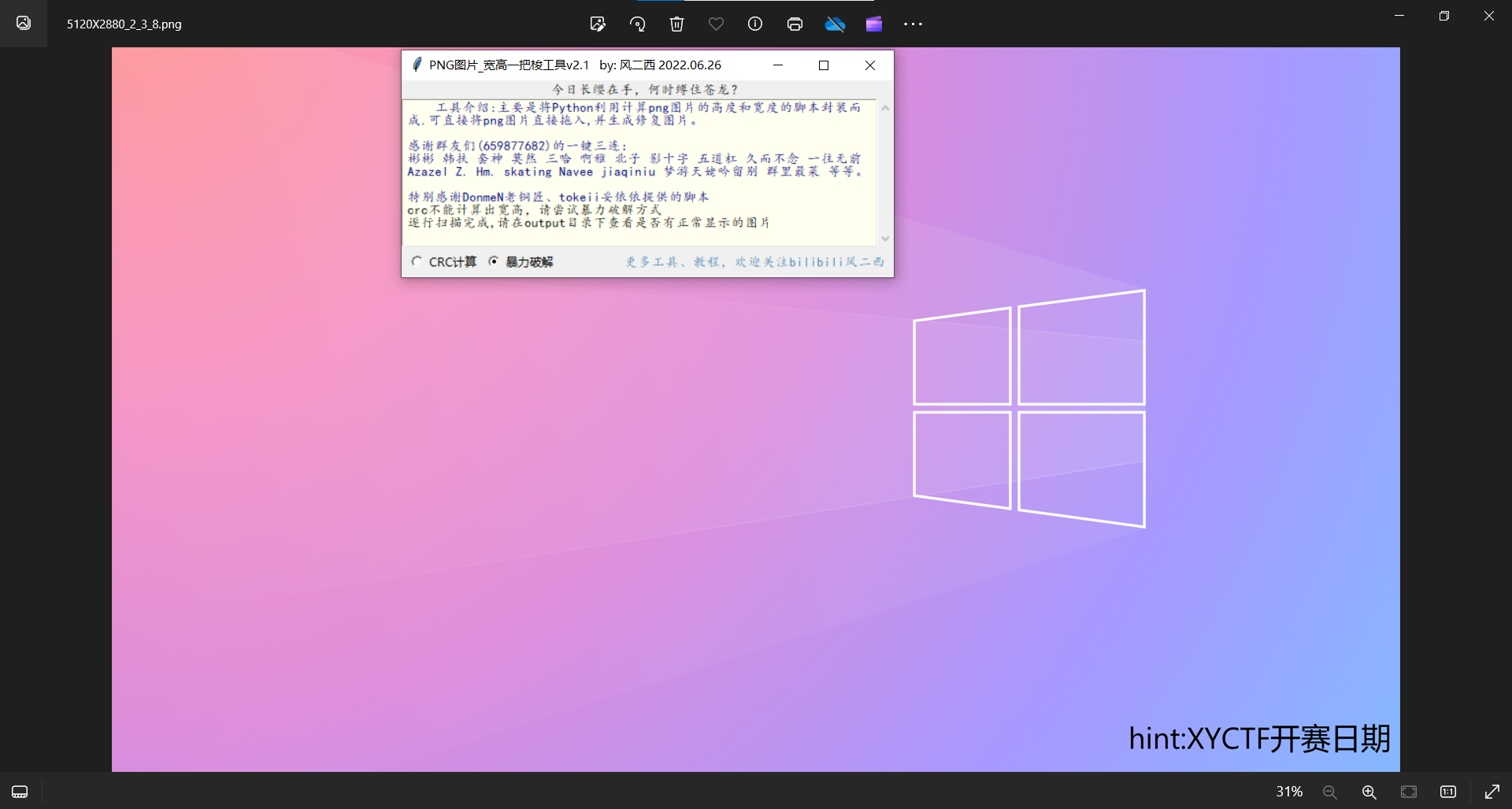Fit the image to window icon
Viewport: 1512px width, 809px height.
click(1409, 792)
